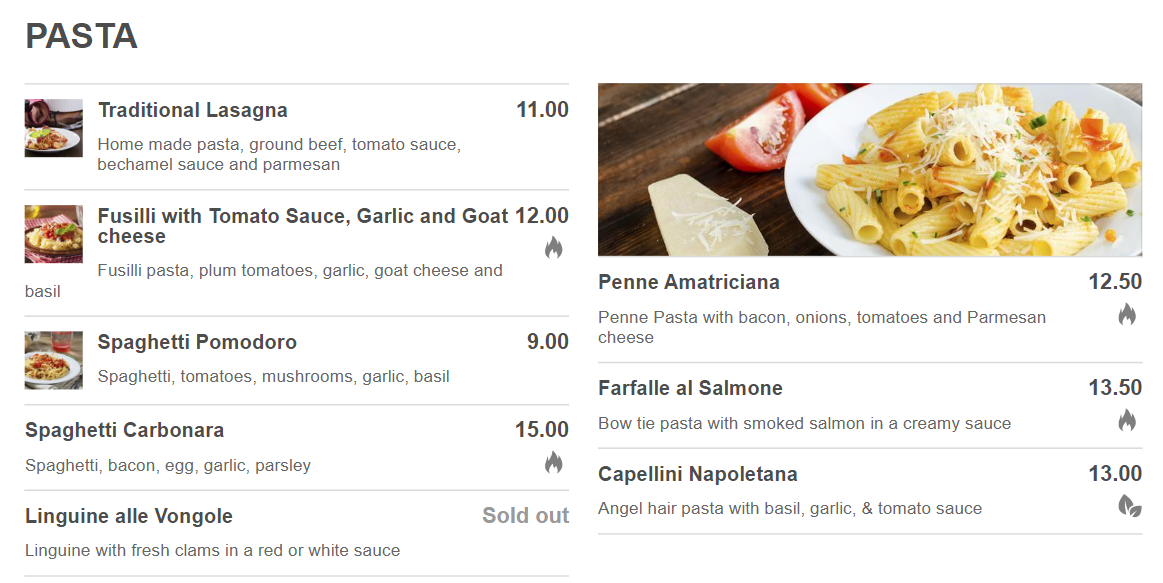Click the large penne pasta photo
The image size is (1163, 583).
(x=870, y=170)
